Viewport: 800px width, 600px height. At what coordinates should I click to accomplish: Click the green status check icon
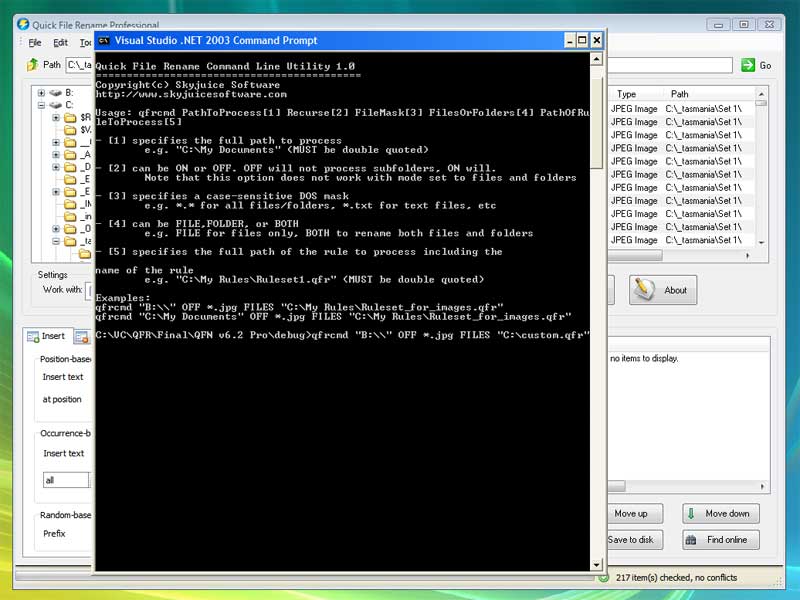[x=603, y=577]
